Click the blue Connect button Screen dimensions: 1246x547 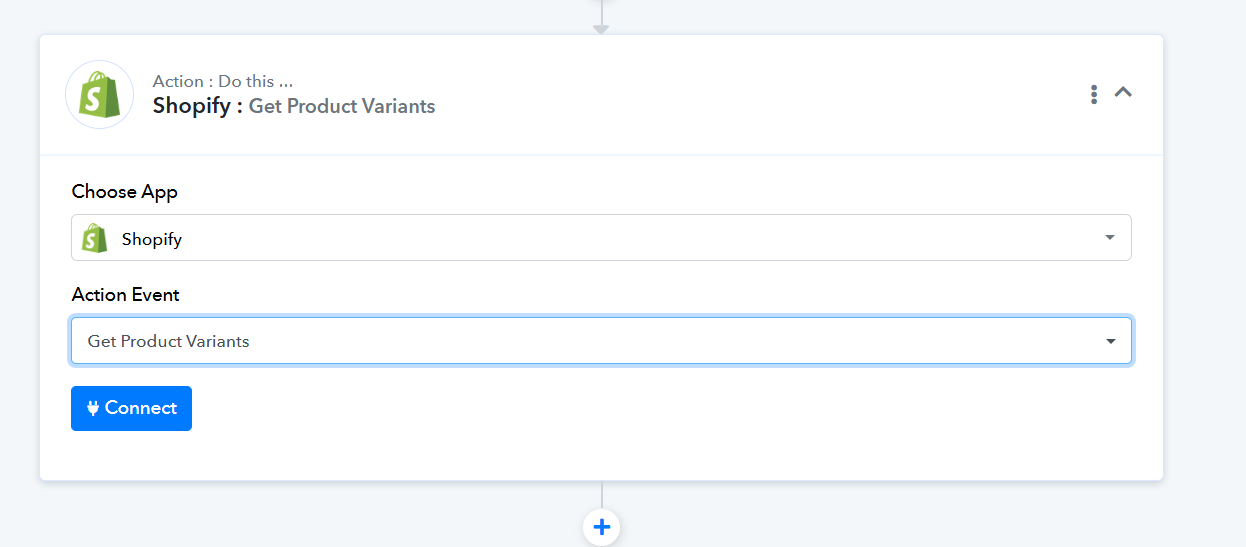(x=131, y=408)
